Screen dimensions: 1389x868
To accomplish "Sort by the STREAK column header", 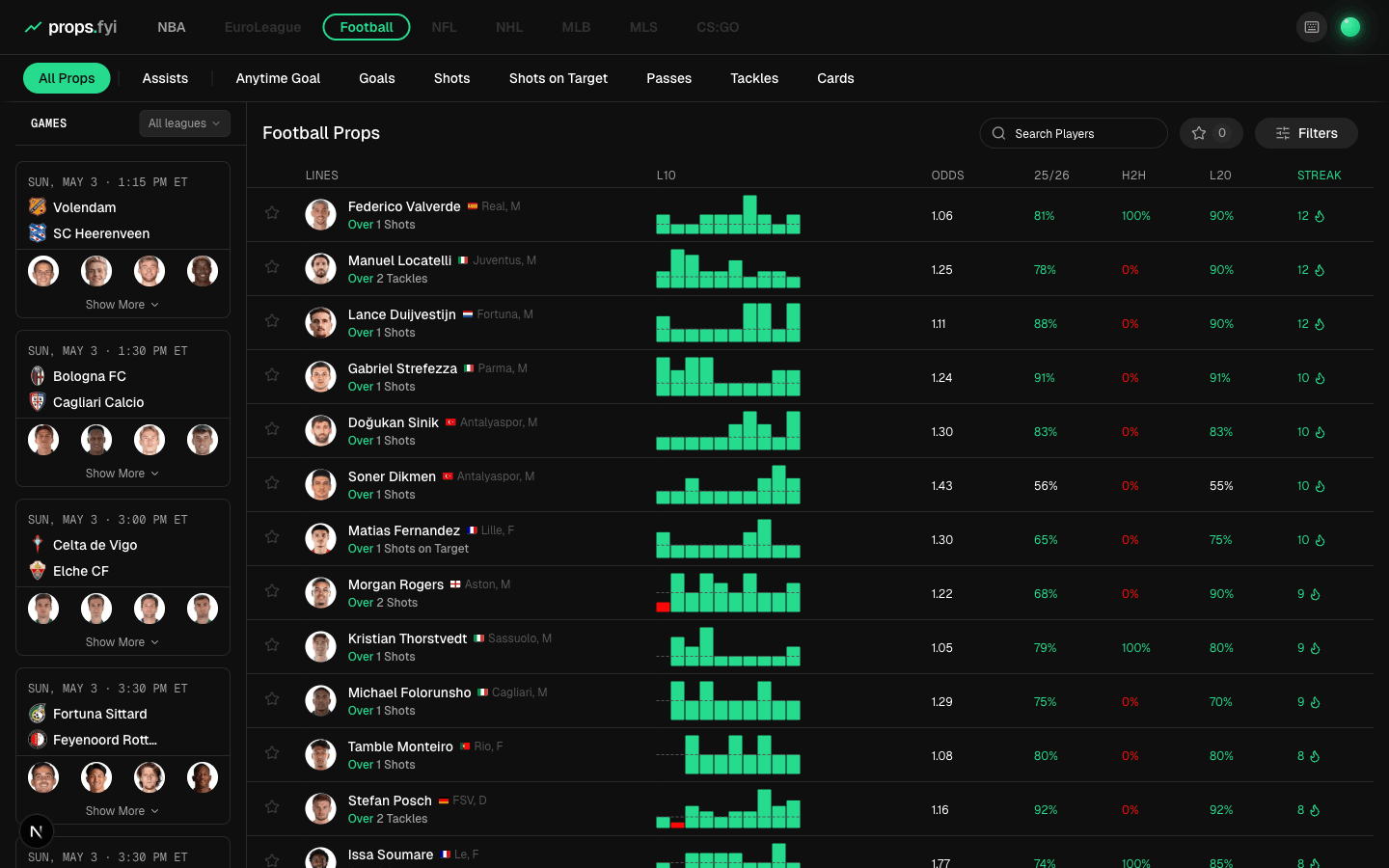I will [x=1319, y=176].
